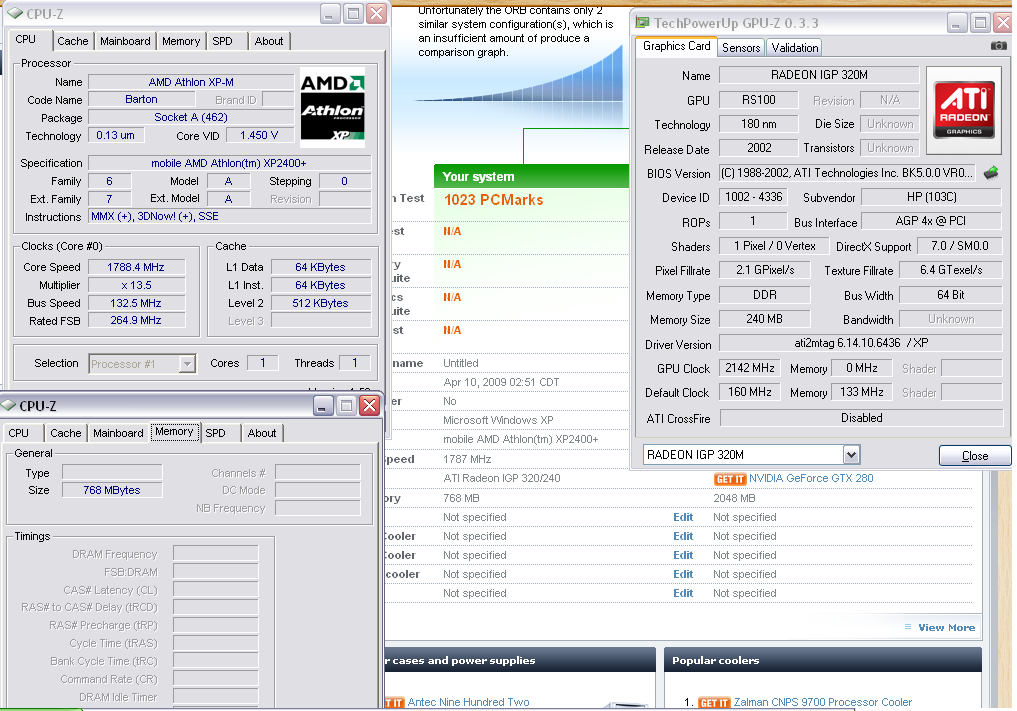Open Mainboard tab in top CPU-Z window
This screenshot has height=711, width=1017.
coord(125,41)
